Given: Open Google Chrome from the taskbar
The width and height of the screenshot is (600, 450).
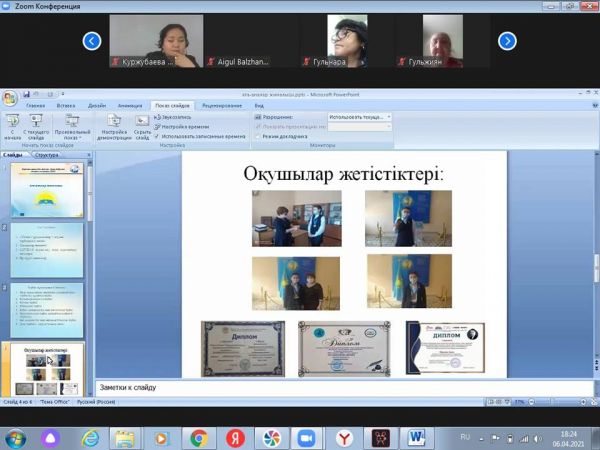Looking at the screenshot, I should coord(198,437).
